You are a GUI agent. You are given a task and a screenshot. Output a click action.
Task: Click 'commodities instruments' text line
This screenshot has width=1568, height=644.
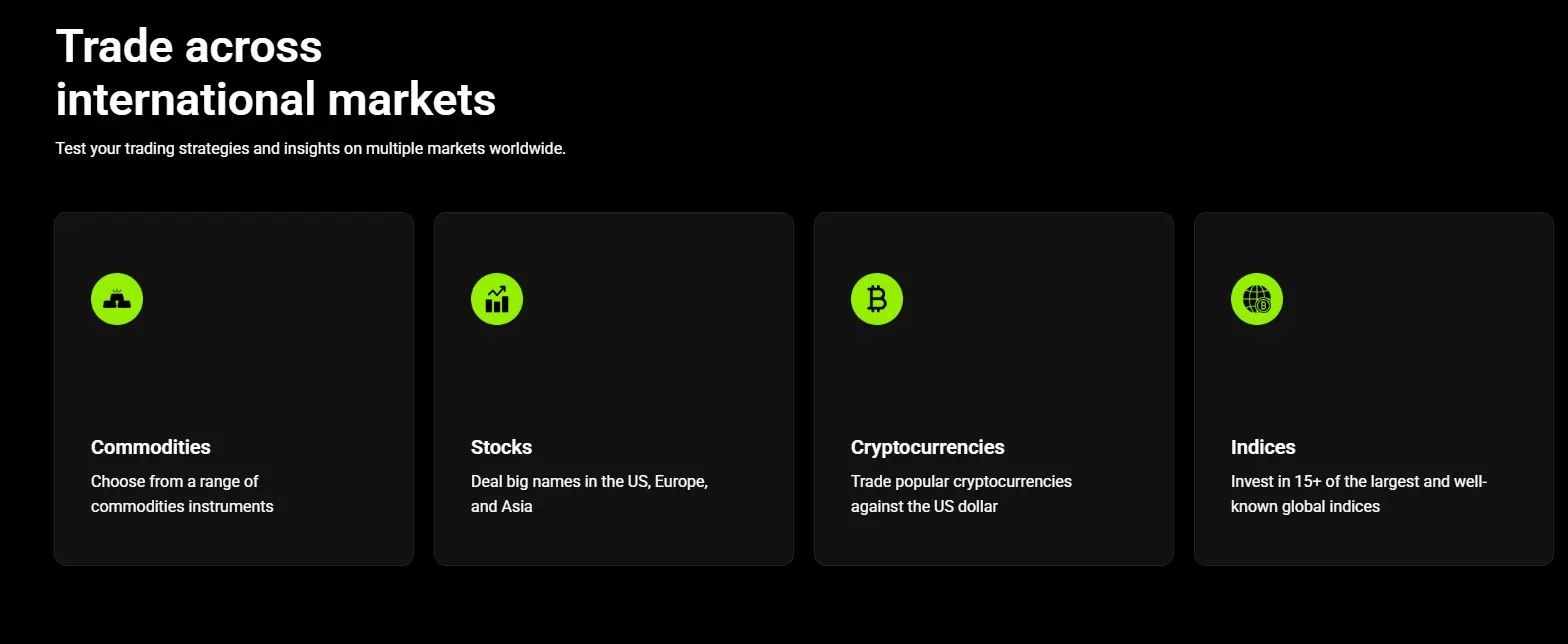[x=182, y=506]
